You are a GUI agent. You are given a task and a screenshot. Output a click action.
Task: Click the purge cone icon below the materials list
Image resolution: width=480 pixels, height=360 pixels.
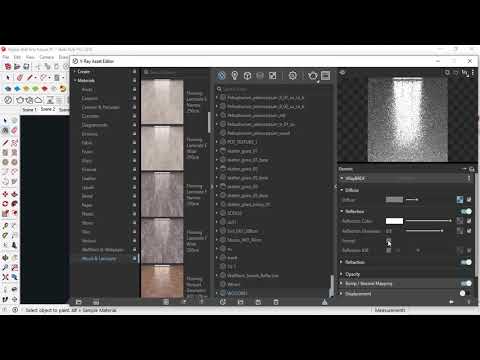[x=324, y=302]
